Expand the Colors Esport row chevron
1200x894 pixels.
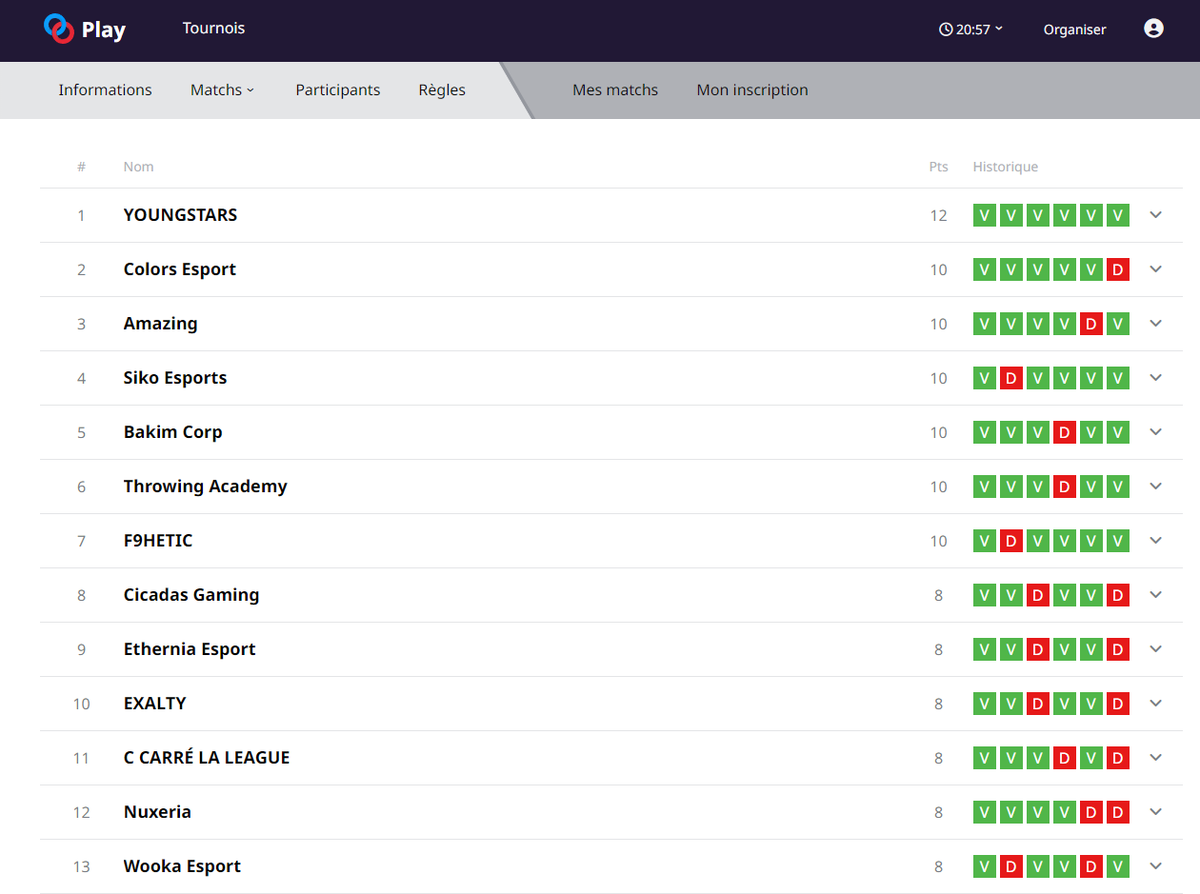pos(1156,269)
